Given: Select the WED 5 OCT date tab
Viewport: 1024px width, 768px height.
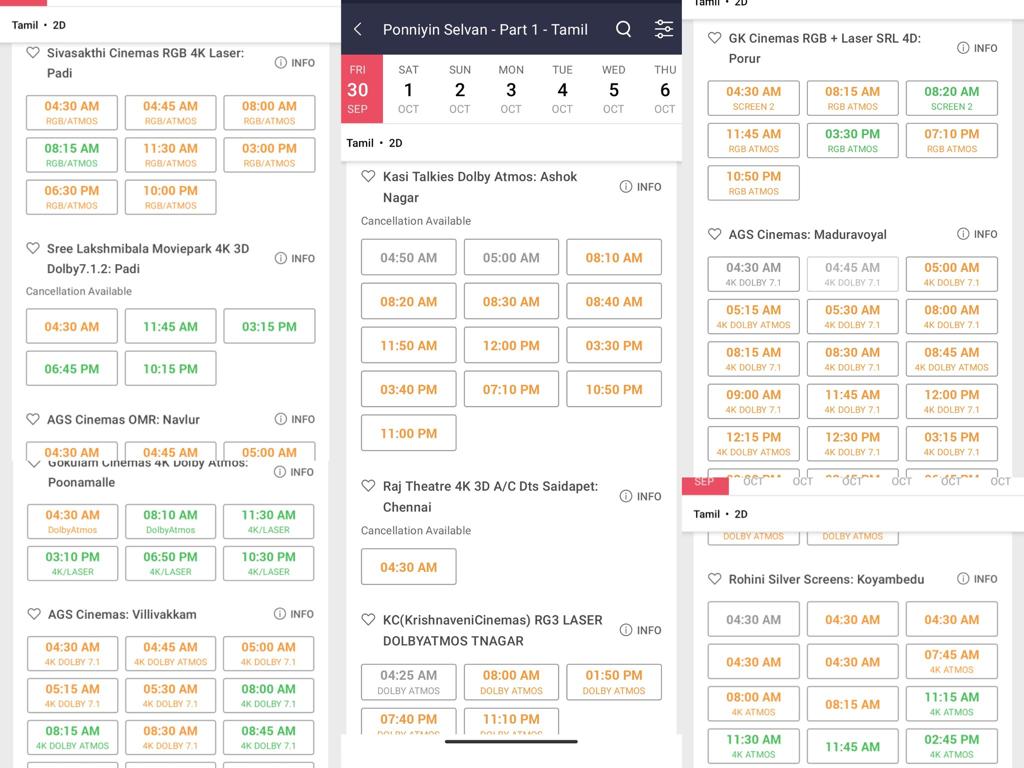Looking at the screenshot, I should tap(613, 89).
